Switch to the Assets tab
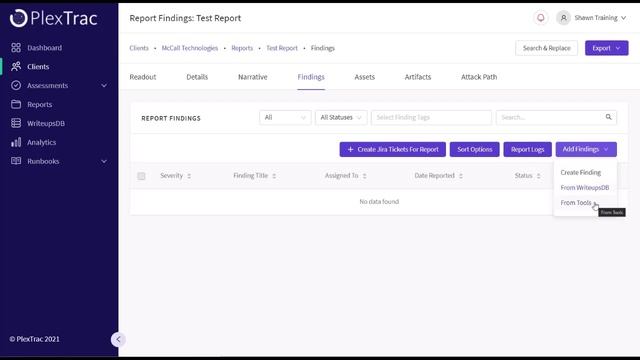The image size is (640, 360). 364,77
